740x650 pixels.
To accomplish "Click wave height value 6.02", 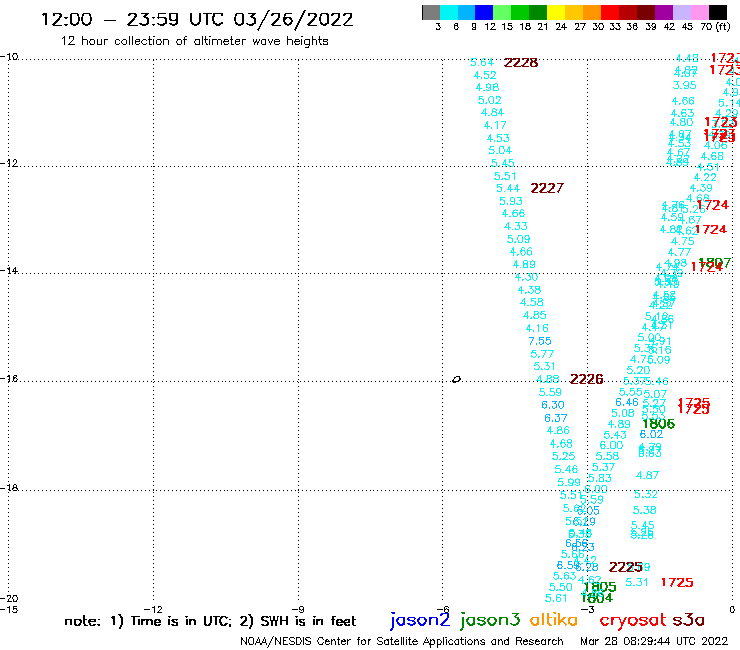I will 651,434.
